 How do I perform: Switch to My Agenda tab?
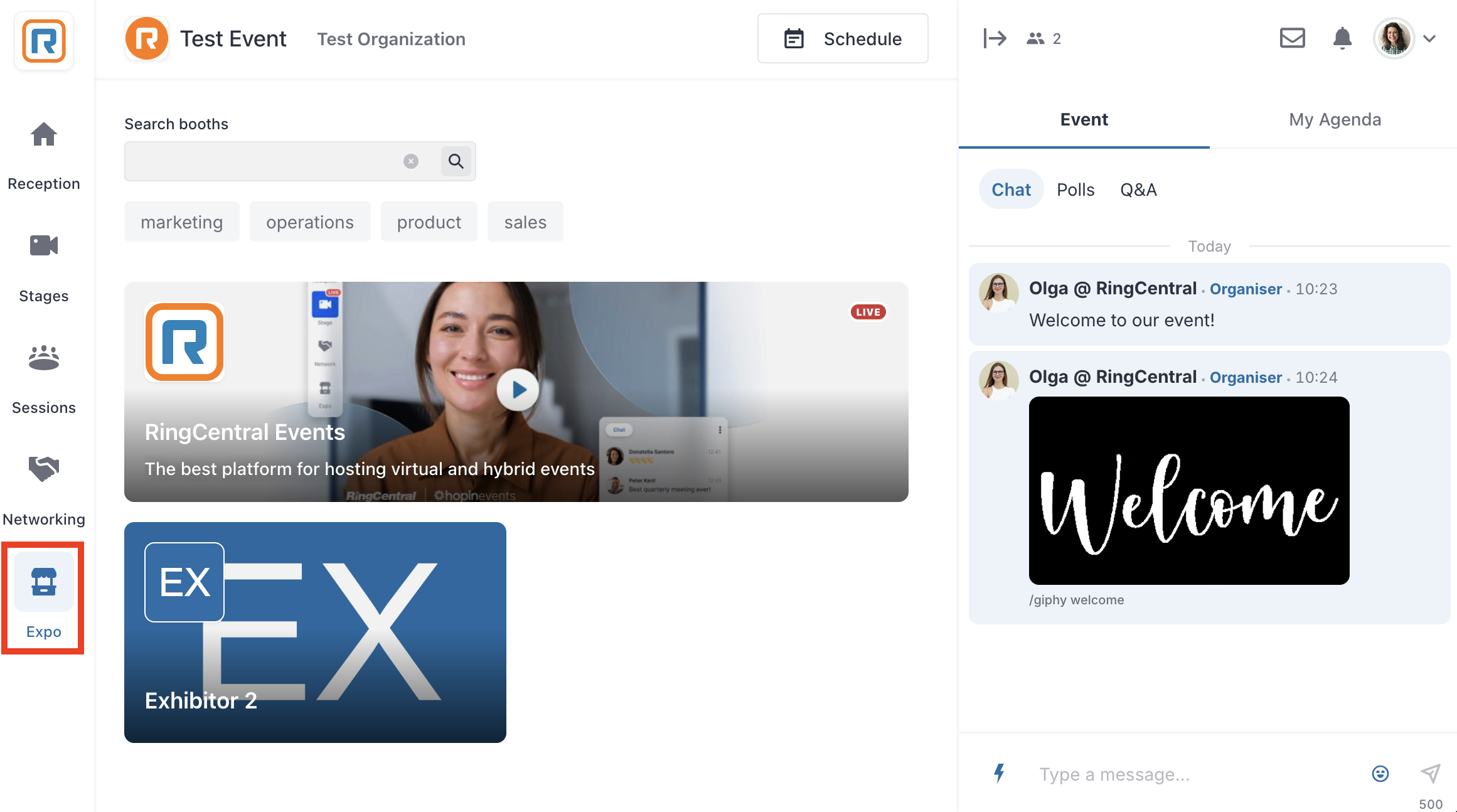1335,120
